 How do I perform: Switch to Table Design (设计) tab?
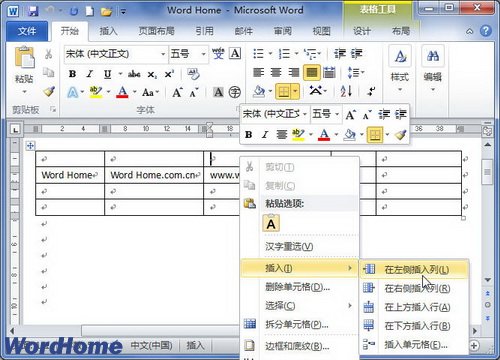click(362, 31)
